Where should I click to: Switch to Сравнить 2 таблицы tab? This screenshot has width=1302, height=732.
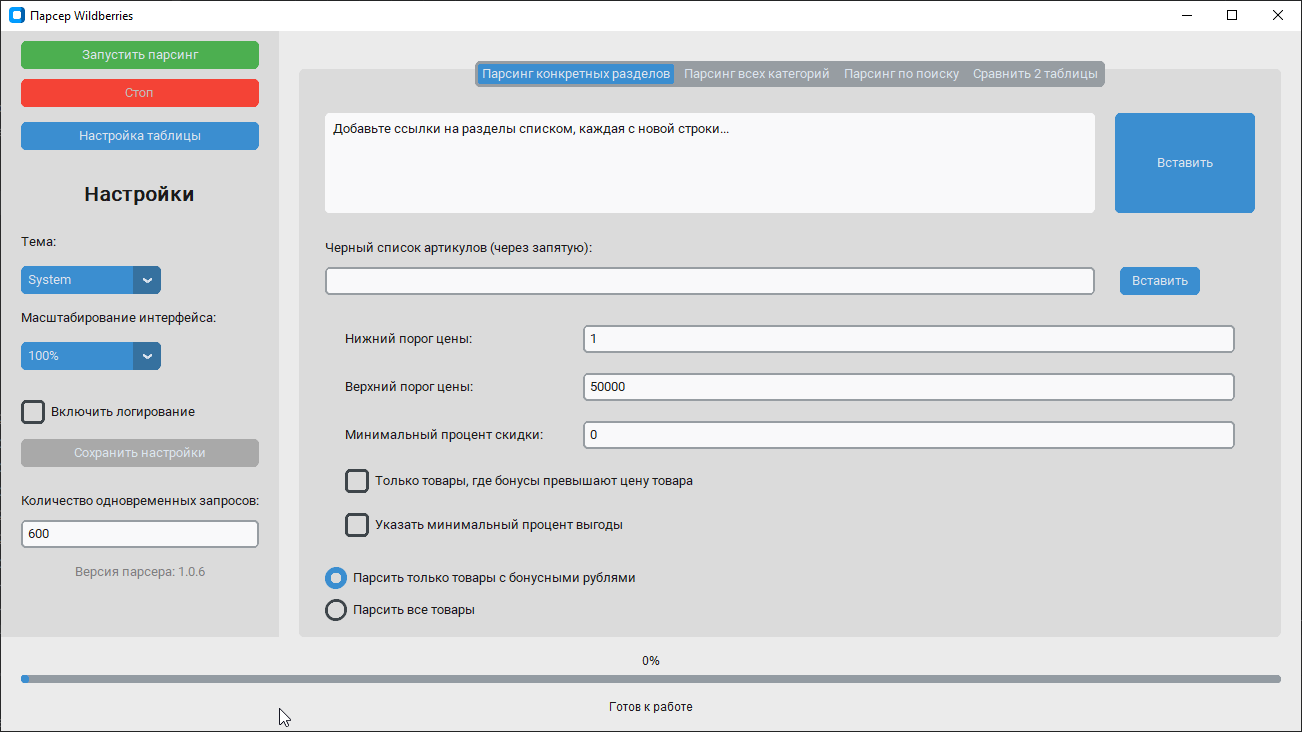click(1035, 74)
